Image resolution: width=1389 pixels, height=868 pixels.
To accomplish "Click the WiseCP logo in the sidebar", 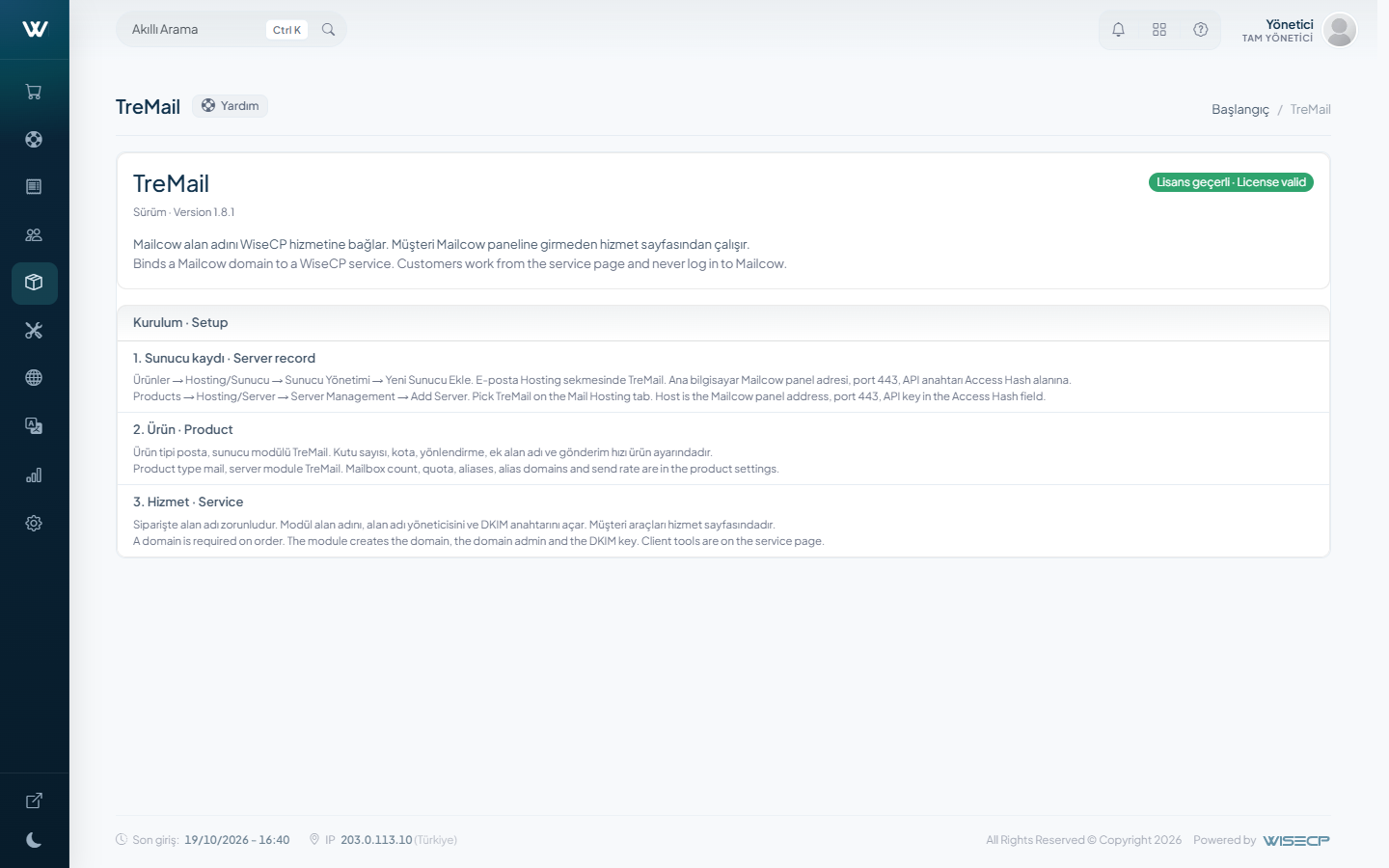I will 35,29.
